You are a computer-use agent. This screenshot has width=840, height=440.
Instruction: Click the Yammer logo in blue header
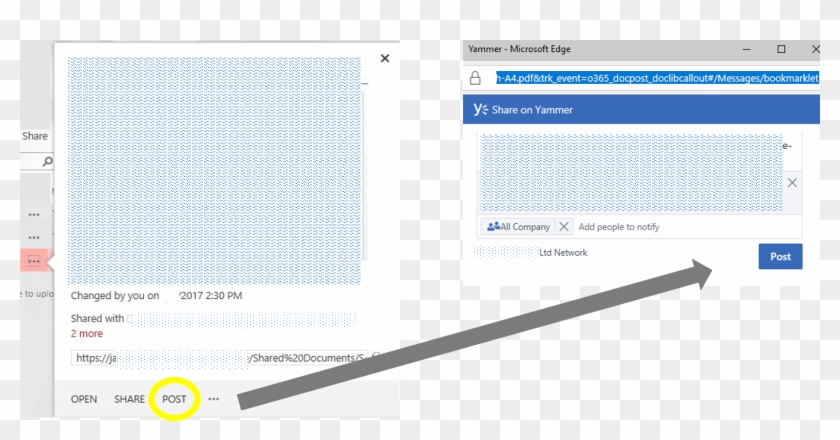tap(482, 110)
